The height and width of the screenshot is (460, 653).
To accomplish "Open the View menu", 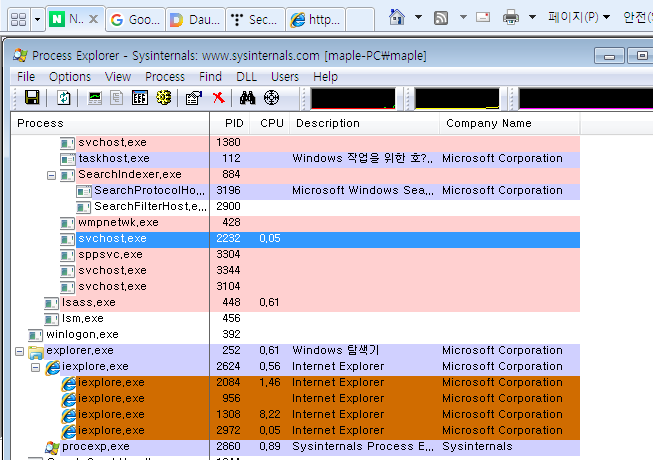I will click(x=118, y=77).
